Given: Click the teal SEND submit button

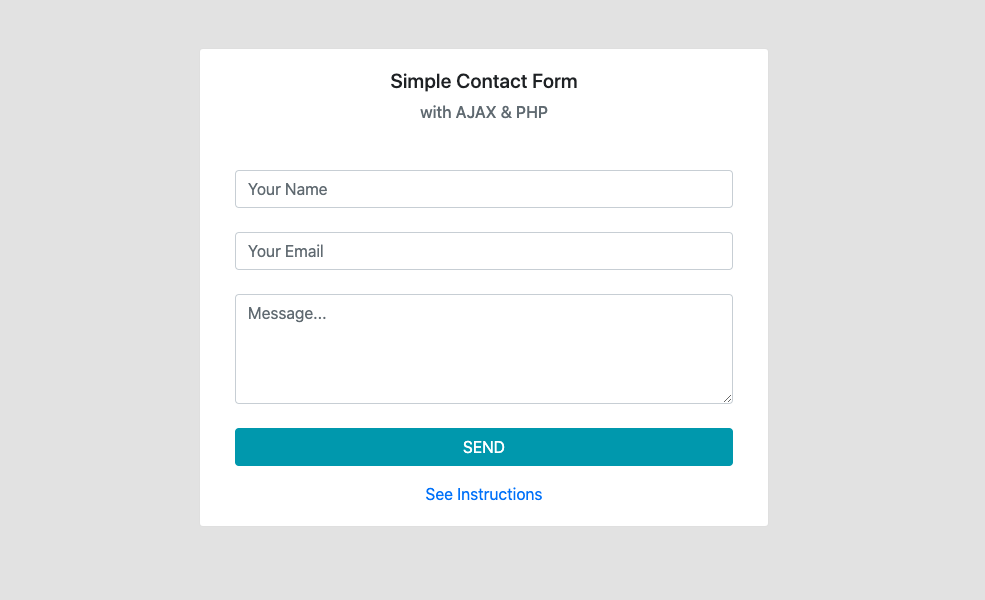Looking at the screenshot, I should (x=483, y=447).
